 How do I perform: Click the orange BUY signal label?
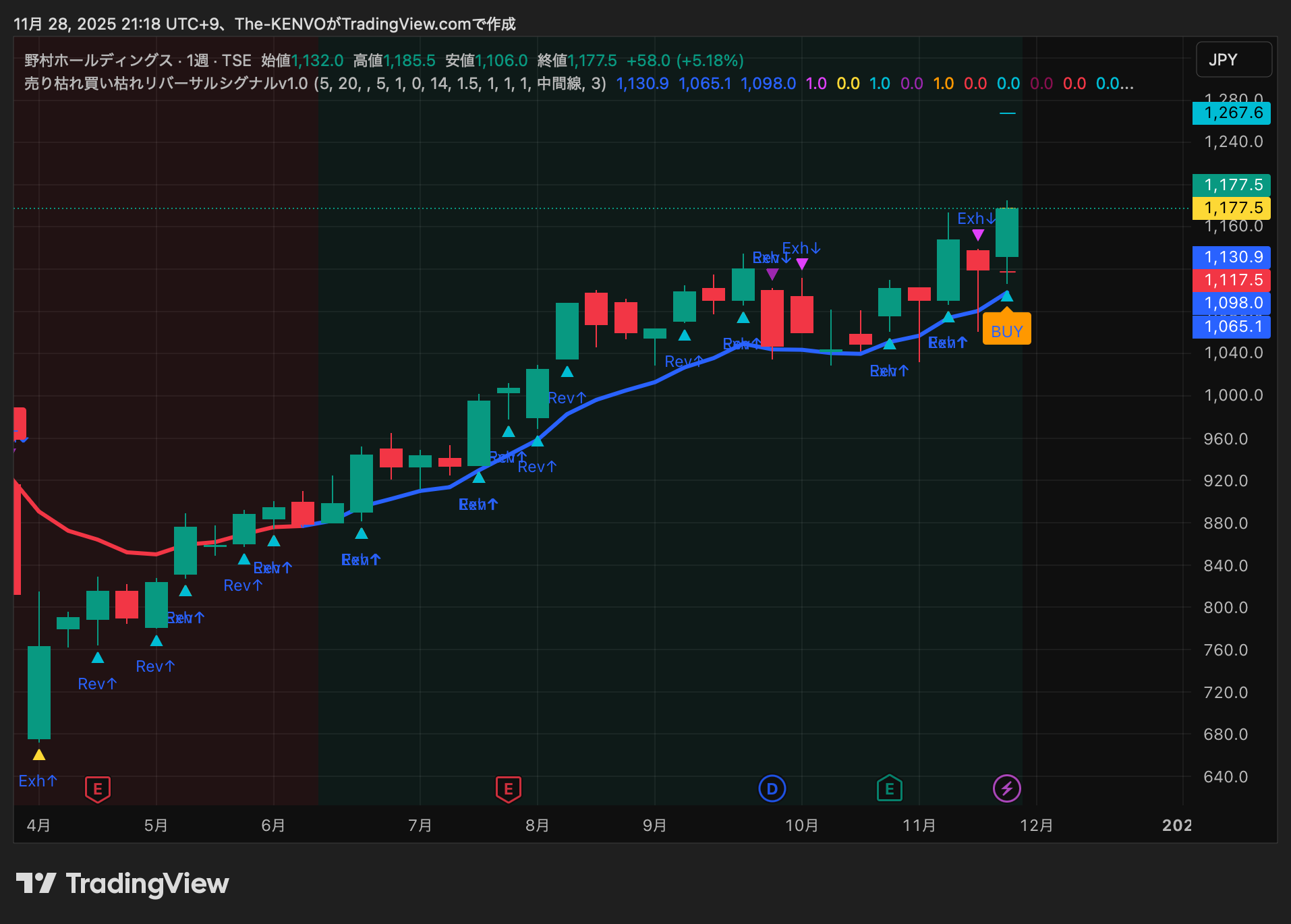[x=1006, y=331]
